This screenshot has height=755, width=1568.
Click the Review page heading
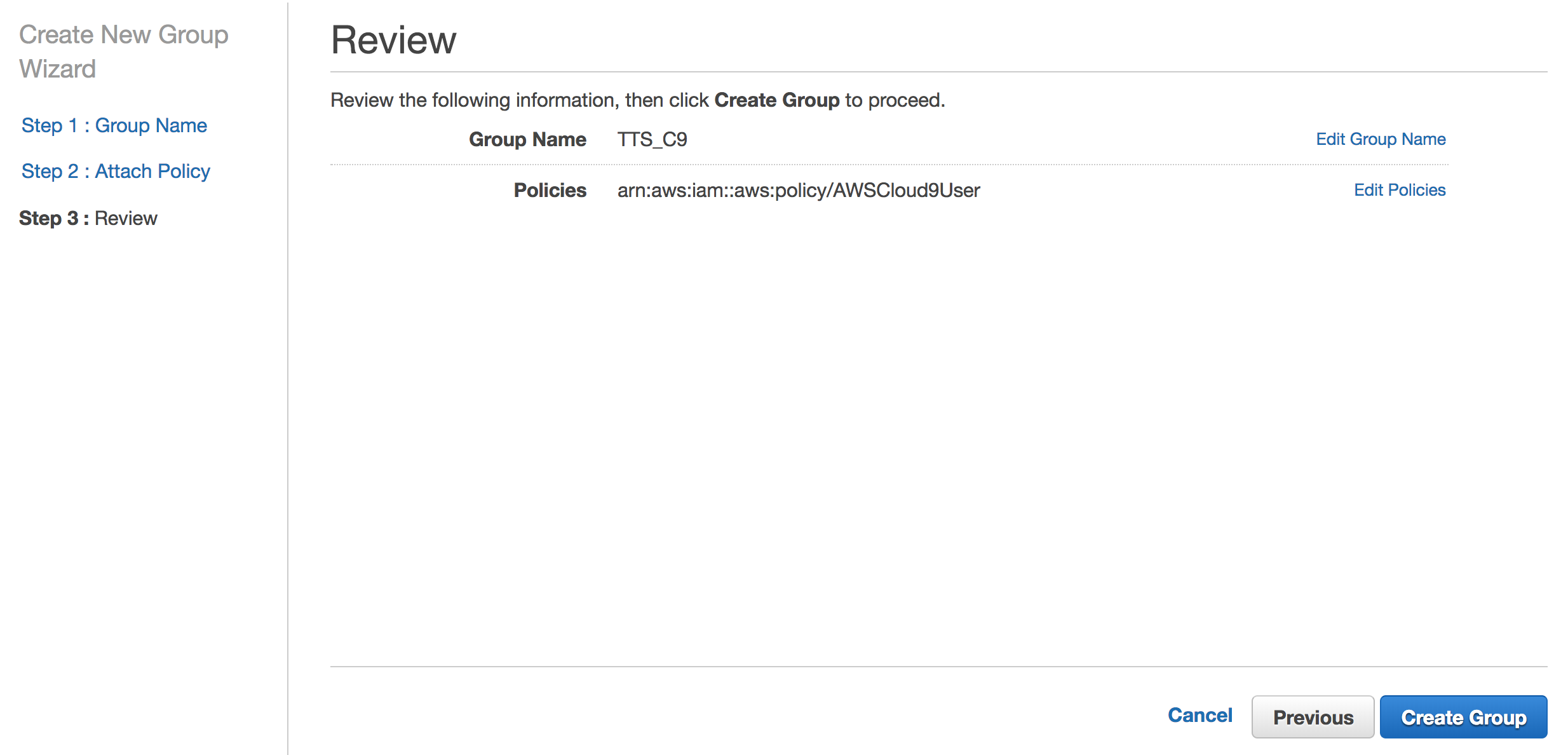click(x=393, y=40)
